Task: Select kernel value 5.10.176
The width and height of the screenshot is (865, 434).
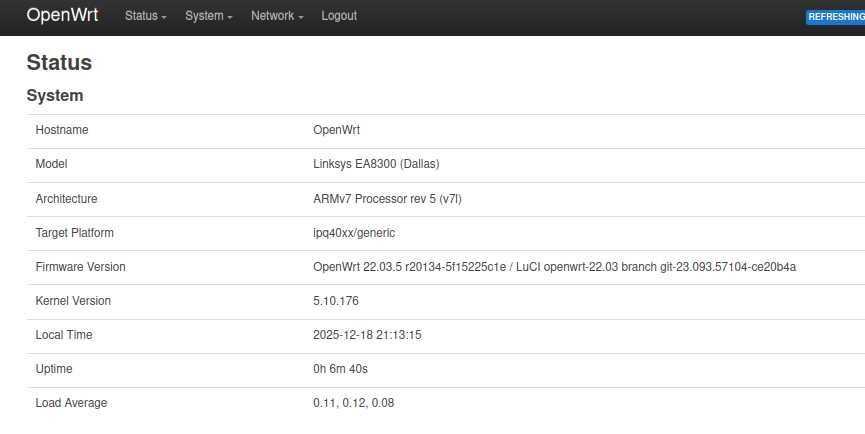Action: [336, 301]
